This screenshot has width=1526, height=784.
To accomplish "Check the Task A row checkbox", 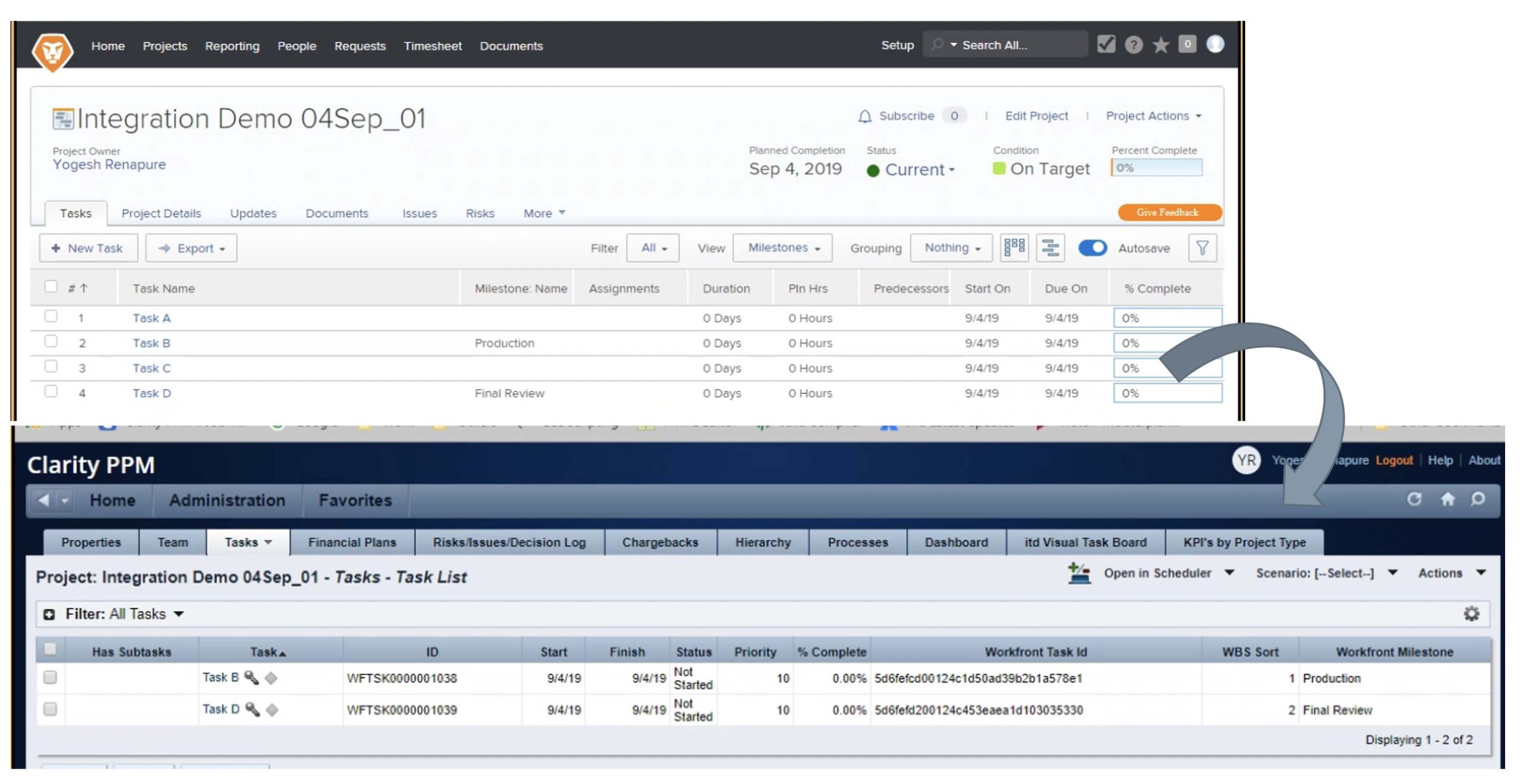I will pyautogui.click(x=51, y=316).
